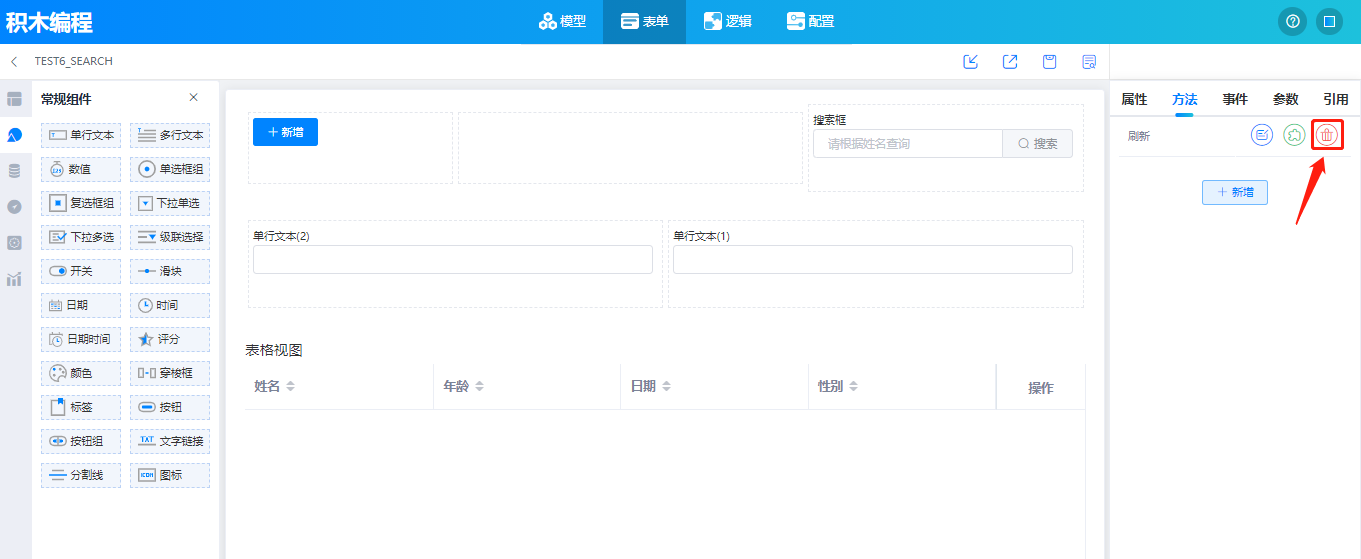Screen dimensions: 1361x559
Task: Click the preview icon in top toolbar
Action: coord(1089,62)
